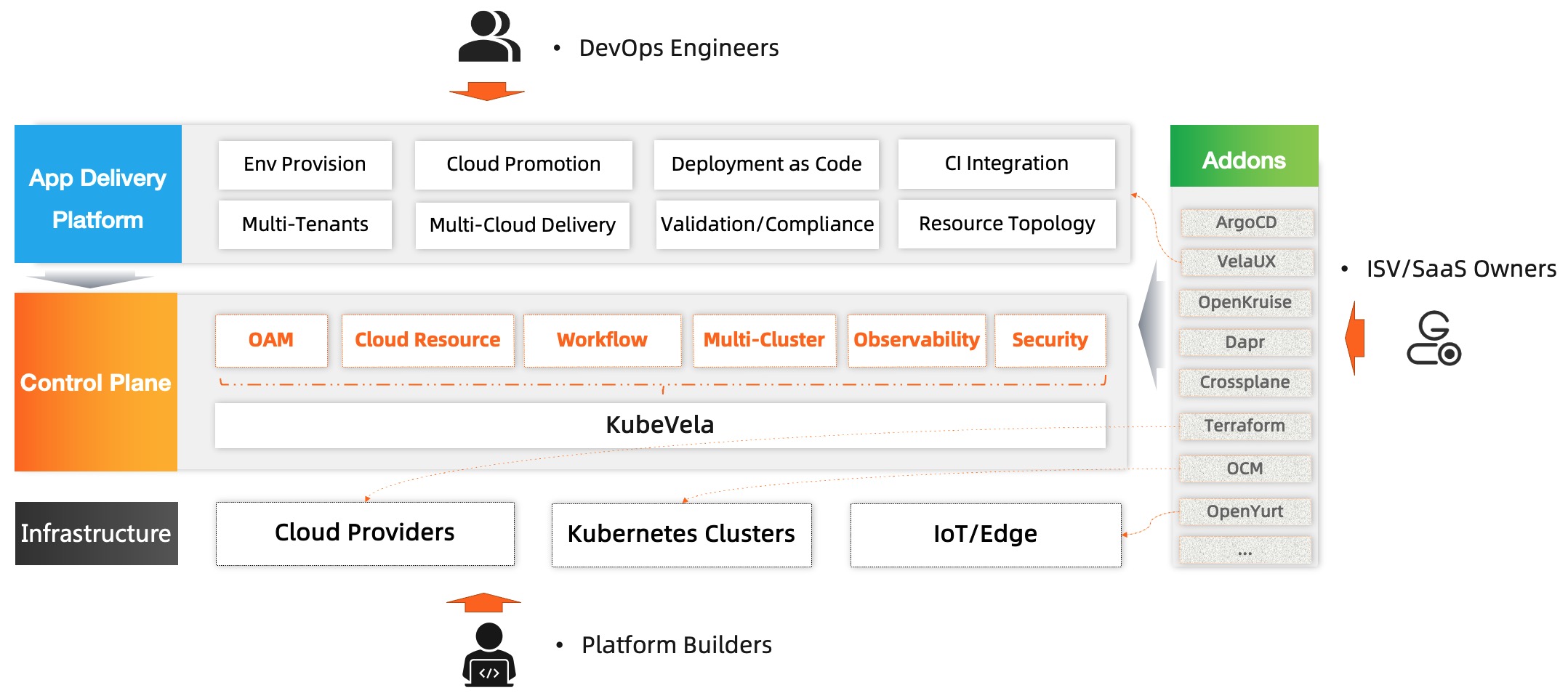Select the Kubernetes Clusters infrastructure box
The image size is (1568, 693).
tap(681, 535)
